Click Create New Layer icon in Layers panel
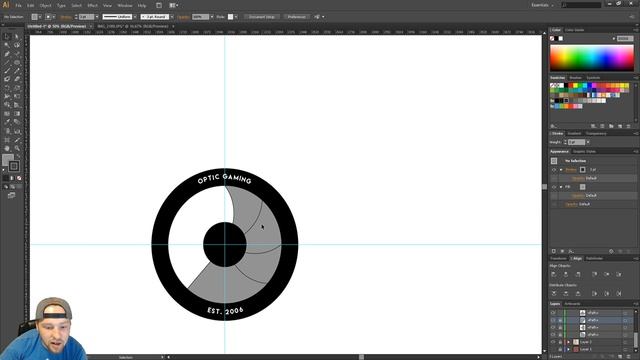 click(x=620, y=356)
